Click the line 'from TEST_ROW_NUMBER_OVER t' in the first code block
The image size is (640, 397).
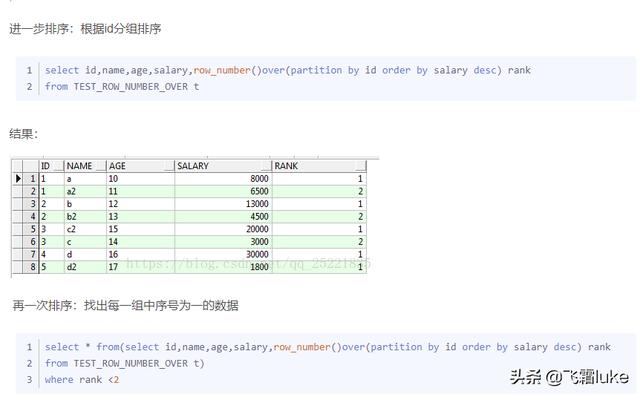click(x=122, y=86)
